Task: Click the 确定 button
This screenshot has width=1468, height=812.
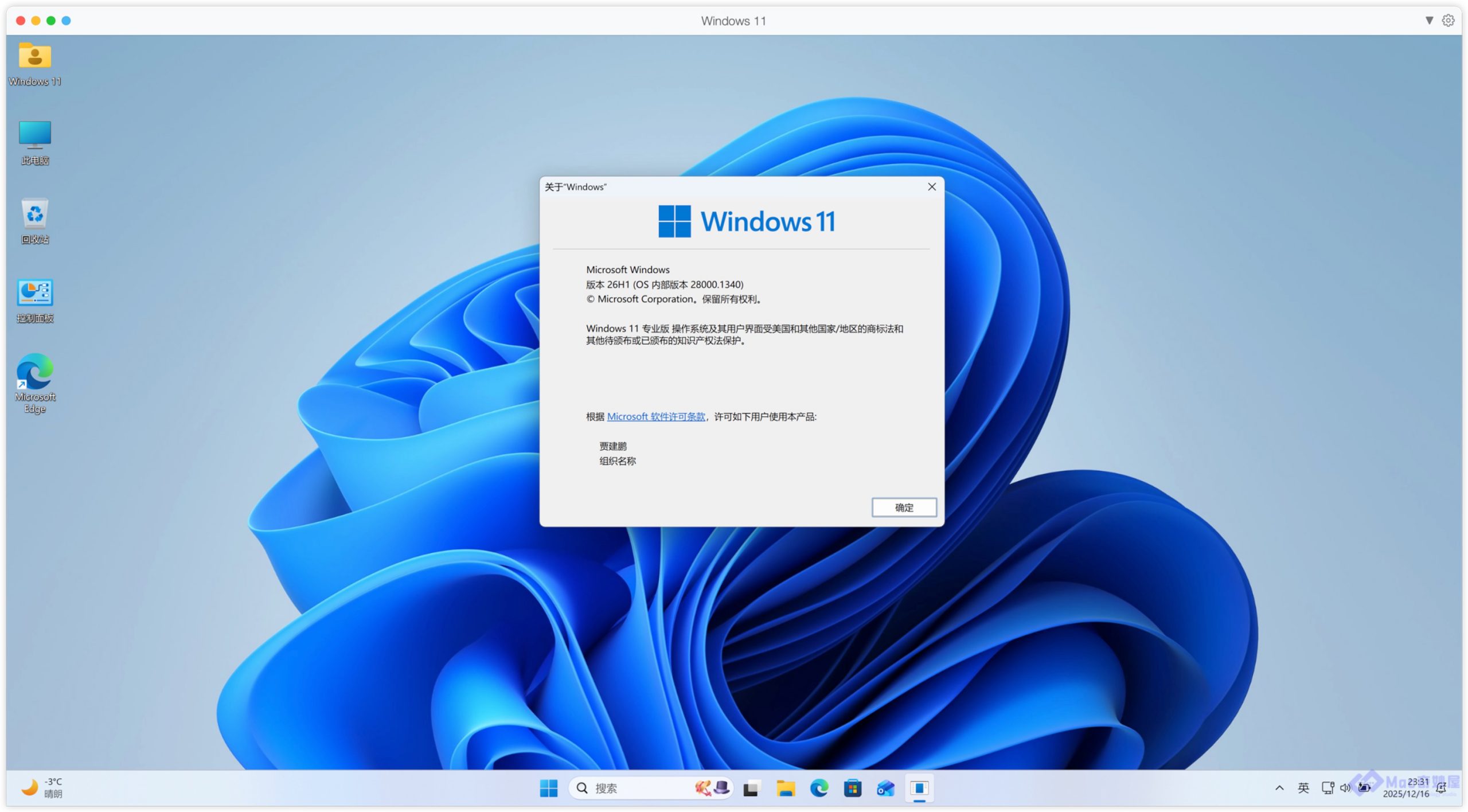Action: click(x=904, y=507)
